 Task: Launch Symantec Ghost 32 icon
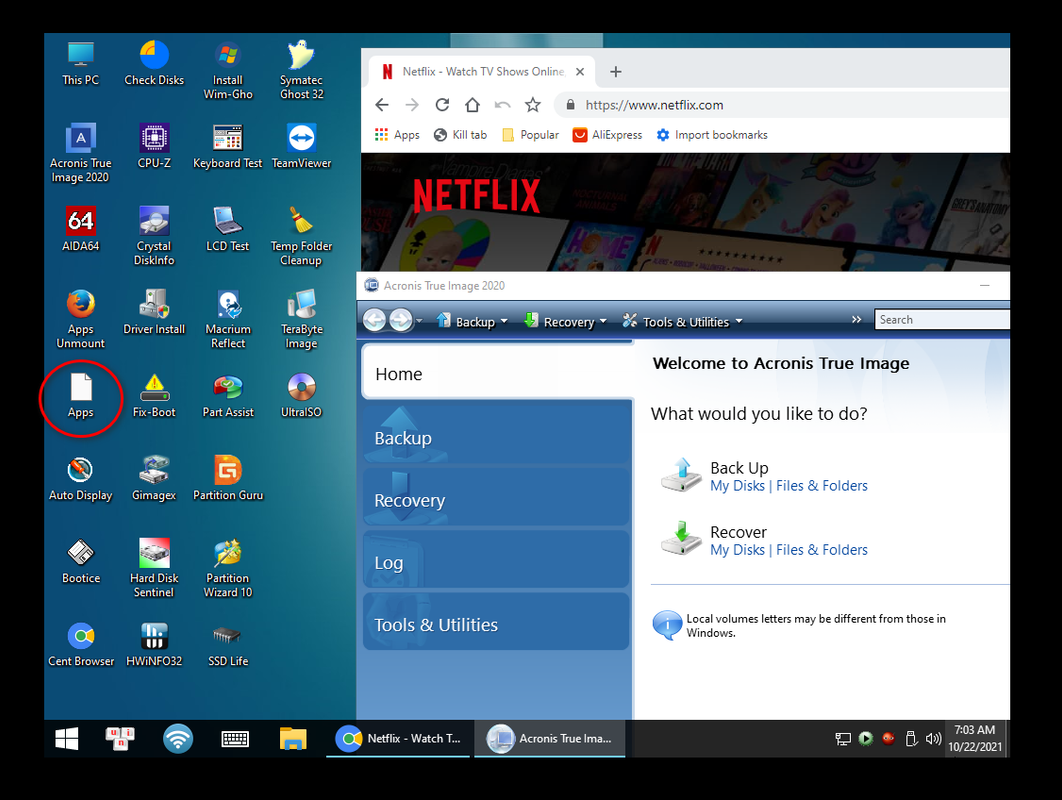[301, 70]
